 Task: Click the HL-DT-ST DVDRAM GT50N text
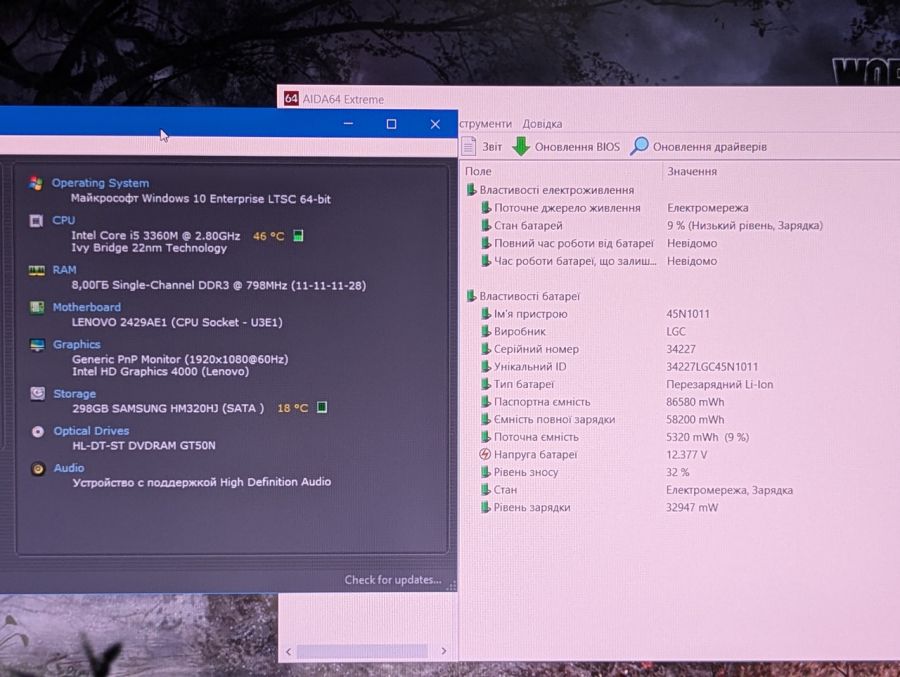[144, 446]
